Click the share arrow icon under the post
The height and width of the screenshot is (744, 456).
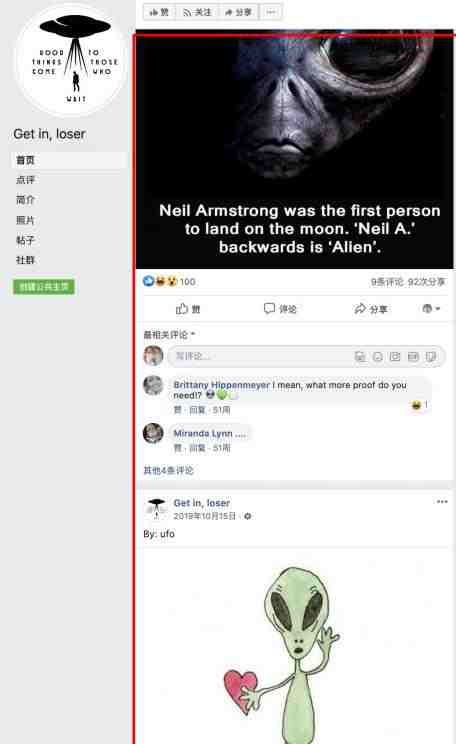pos(360,309)
